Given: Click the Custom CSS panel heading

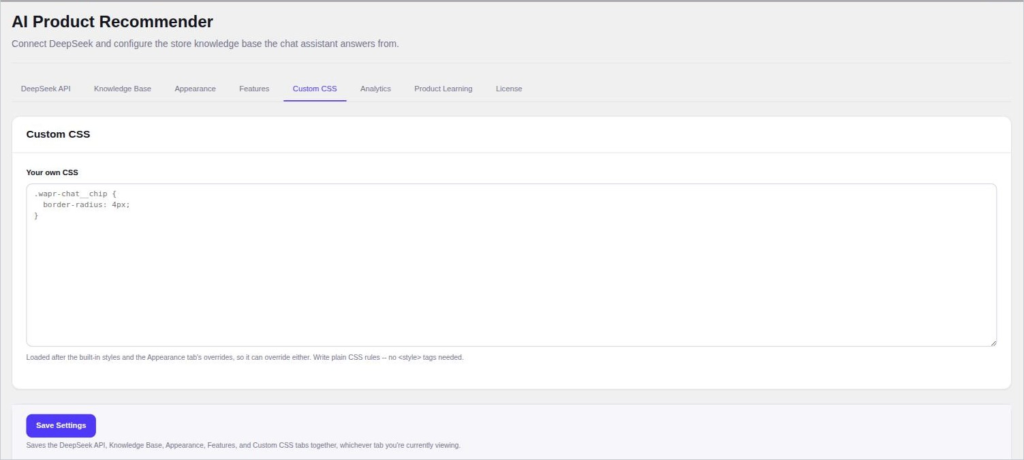Looking at the screenshot, I should pos(58,134).
